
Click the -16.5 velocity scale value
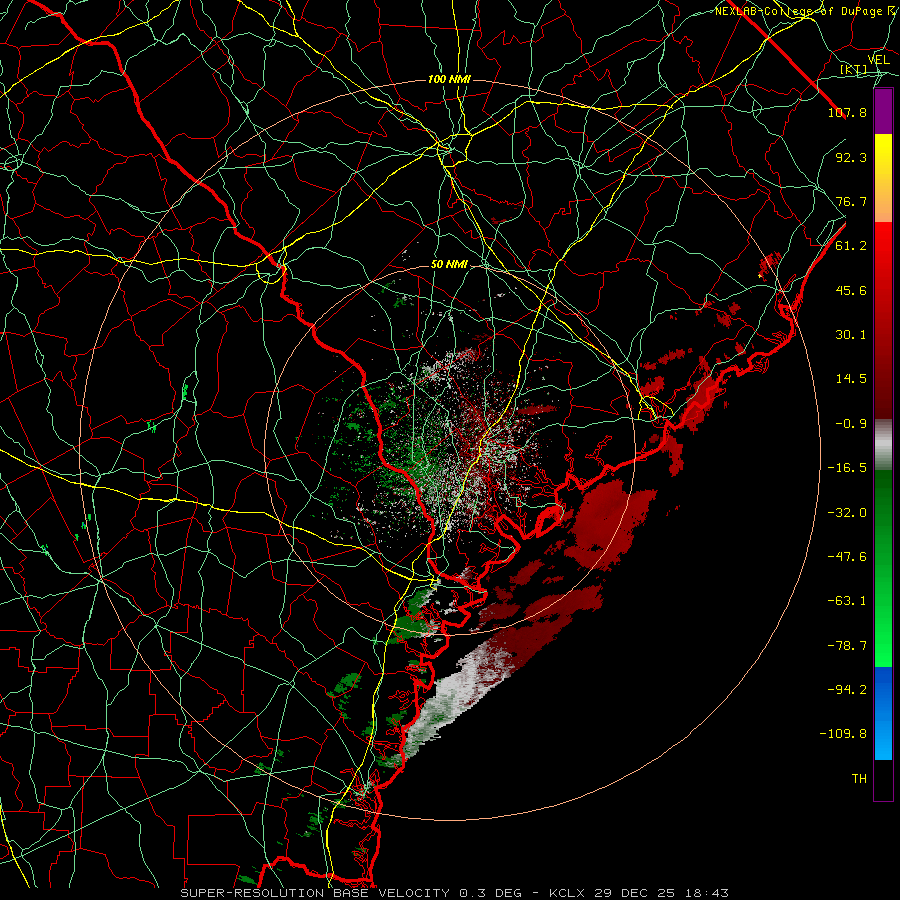pyautogui.click(x=848, y=468)
